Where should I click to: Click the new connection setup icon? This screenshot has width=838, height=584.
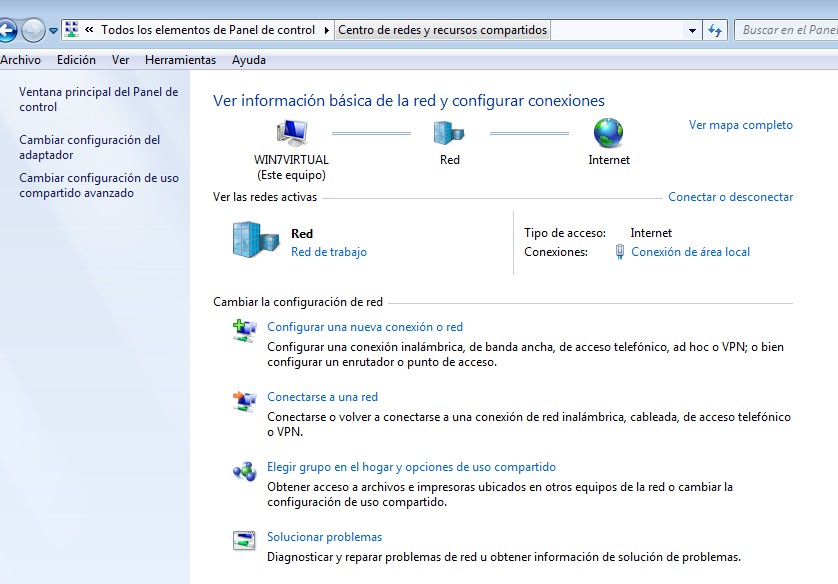[x=245, y=331]
